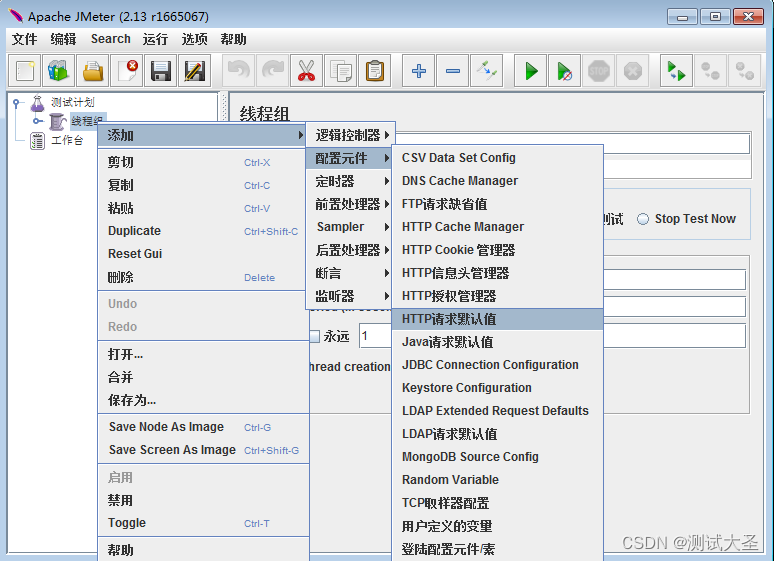
Task: Click the Remote Stop All icon
Action: (x=710, y=71)
